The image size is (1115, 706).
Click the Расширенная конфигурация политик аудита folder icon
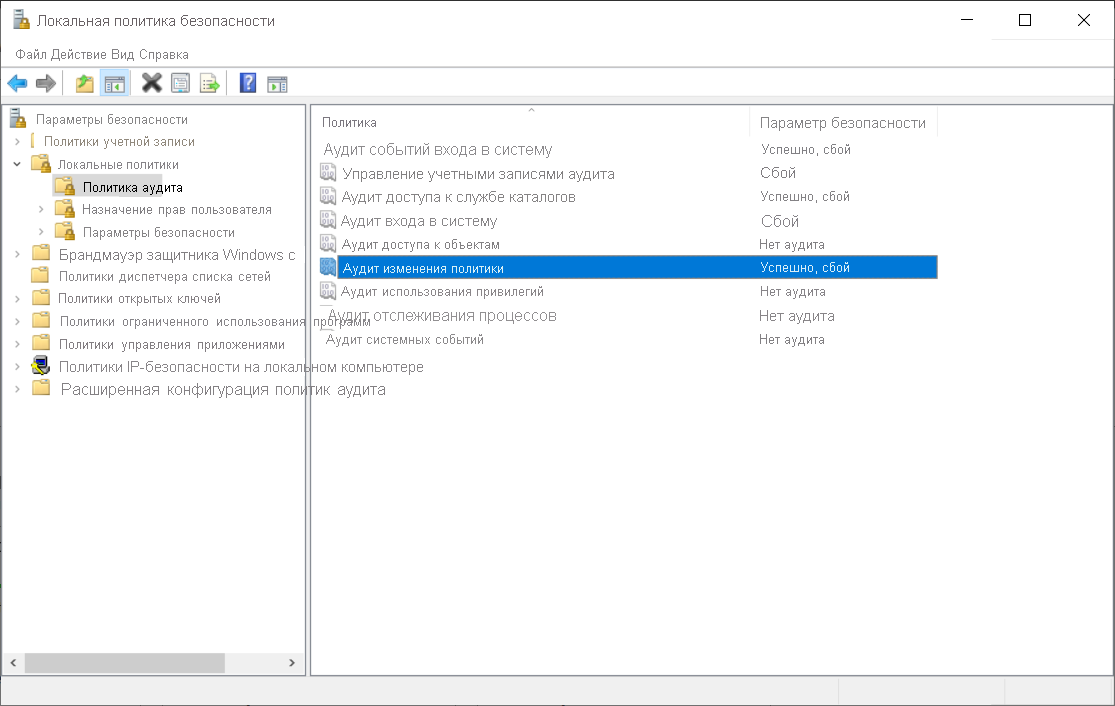[41, 388]
